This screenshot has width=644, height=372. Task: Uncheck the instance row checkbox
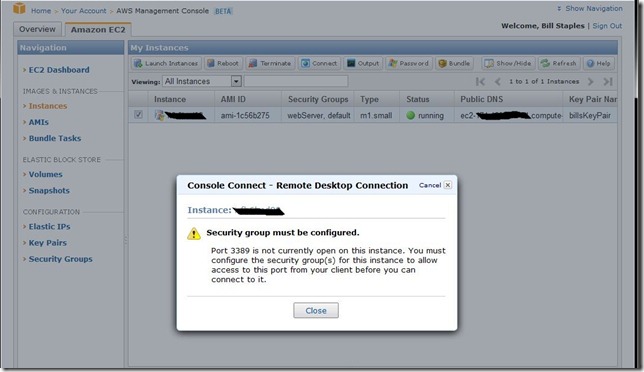[x=138, y=115]
